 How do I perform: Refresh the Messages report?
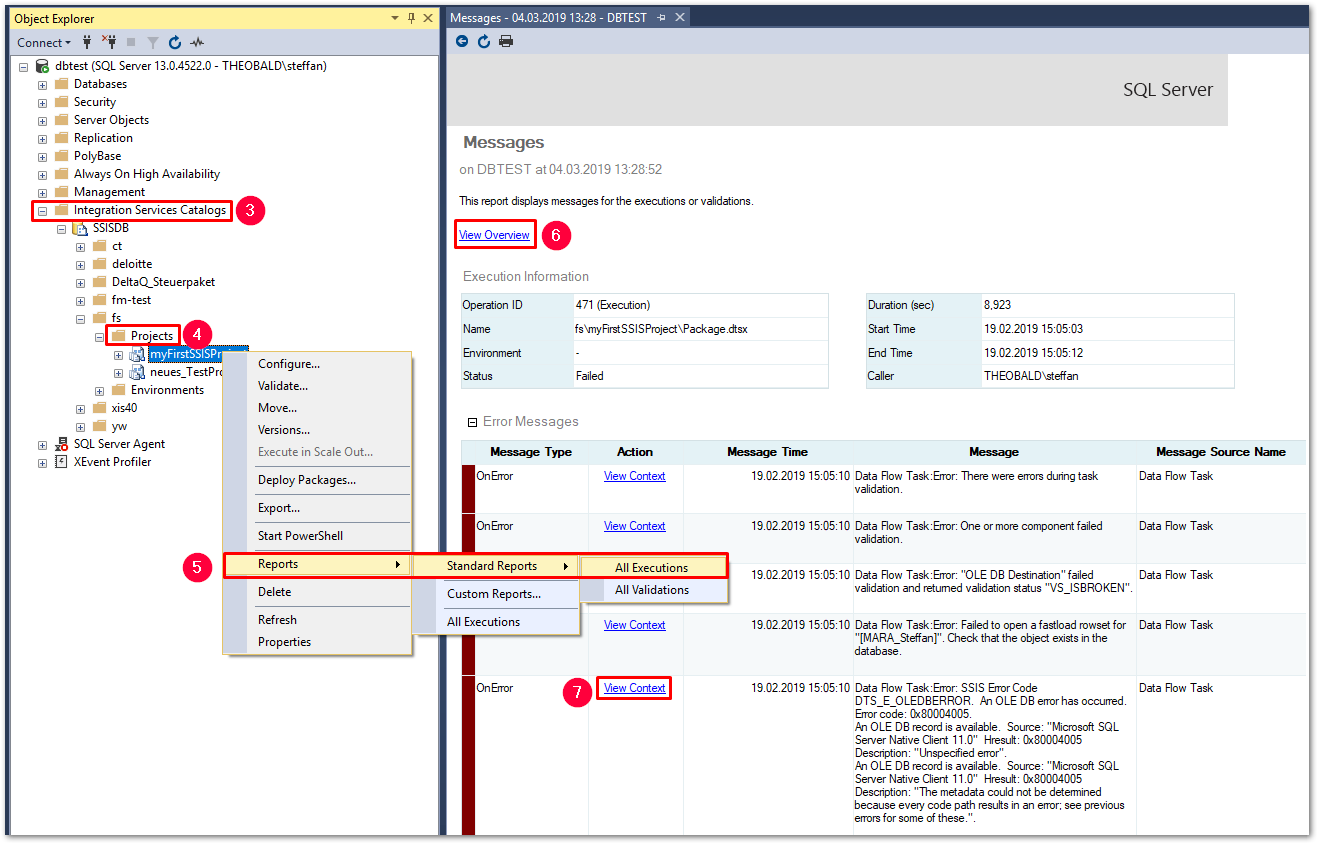tap(484, 41)
